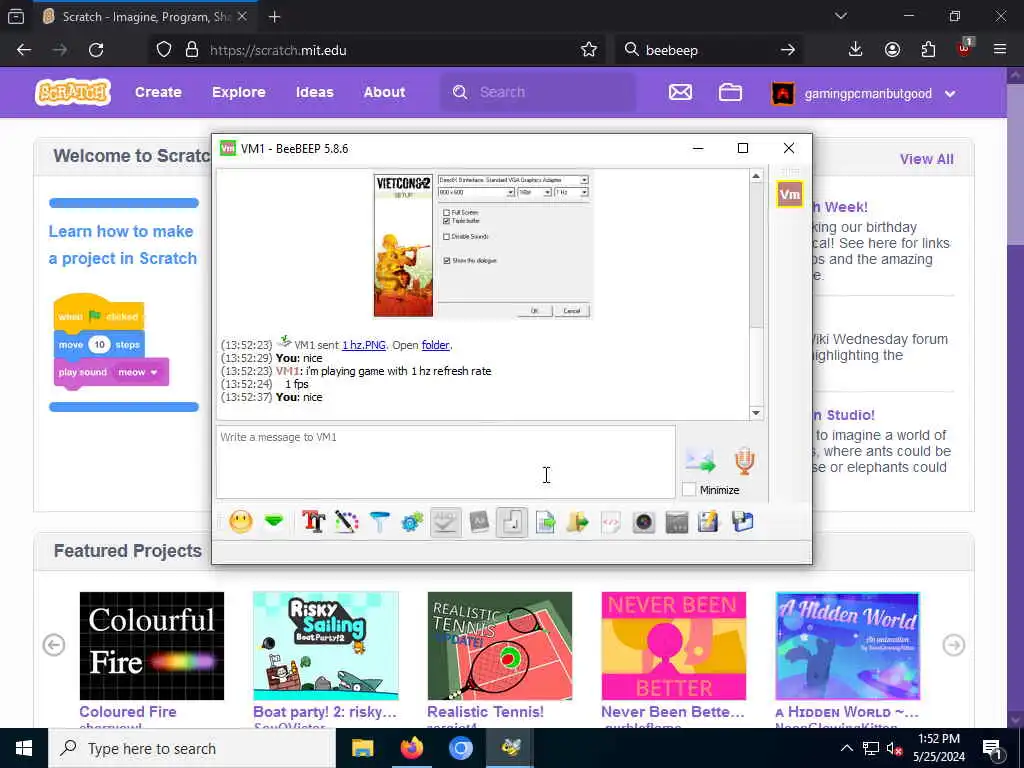Change chat font with the red T icon
The width and height of the screenshot is (1024, 768).
pos(313,522)
